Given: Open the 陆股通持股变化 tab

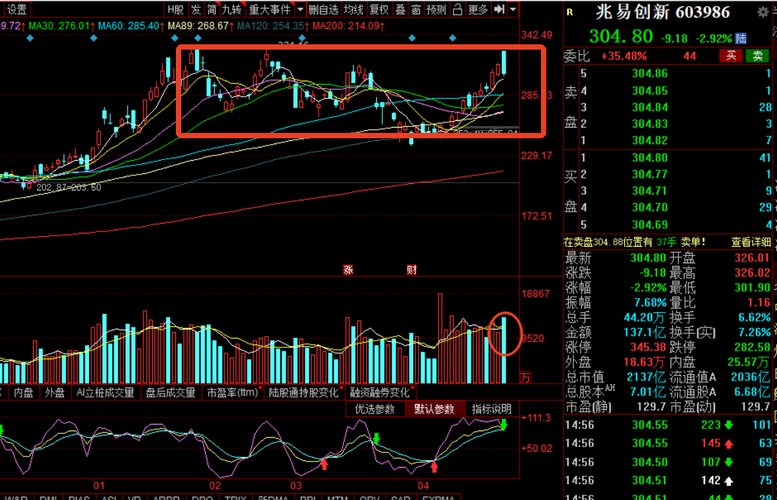Looking at the screenshot, I should 303,392.
